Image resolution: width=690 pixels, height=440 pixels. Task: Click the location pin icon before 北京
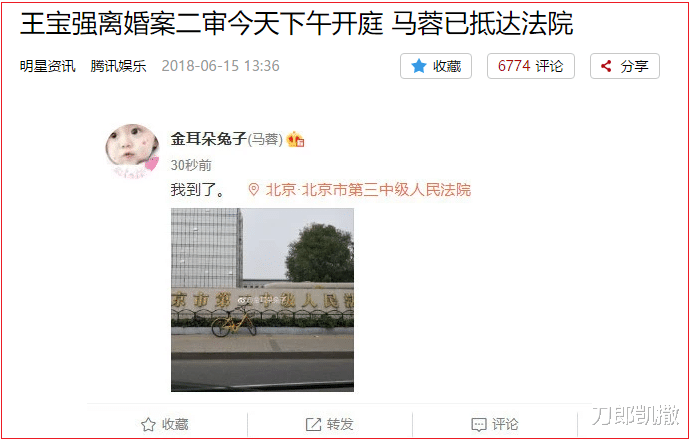pos(253,190)
